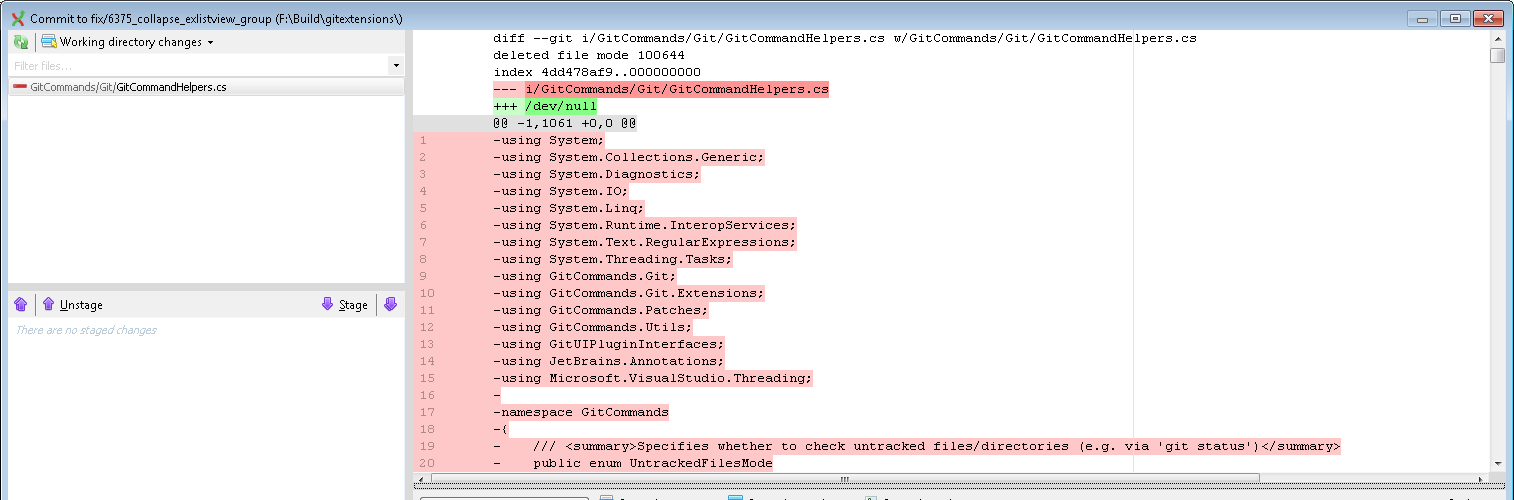
Task: Focus the Filter files input field
Action: click(x=199, y=65)
